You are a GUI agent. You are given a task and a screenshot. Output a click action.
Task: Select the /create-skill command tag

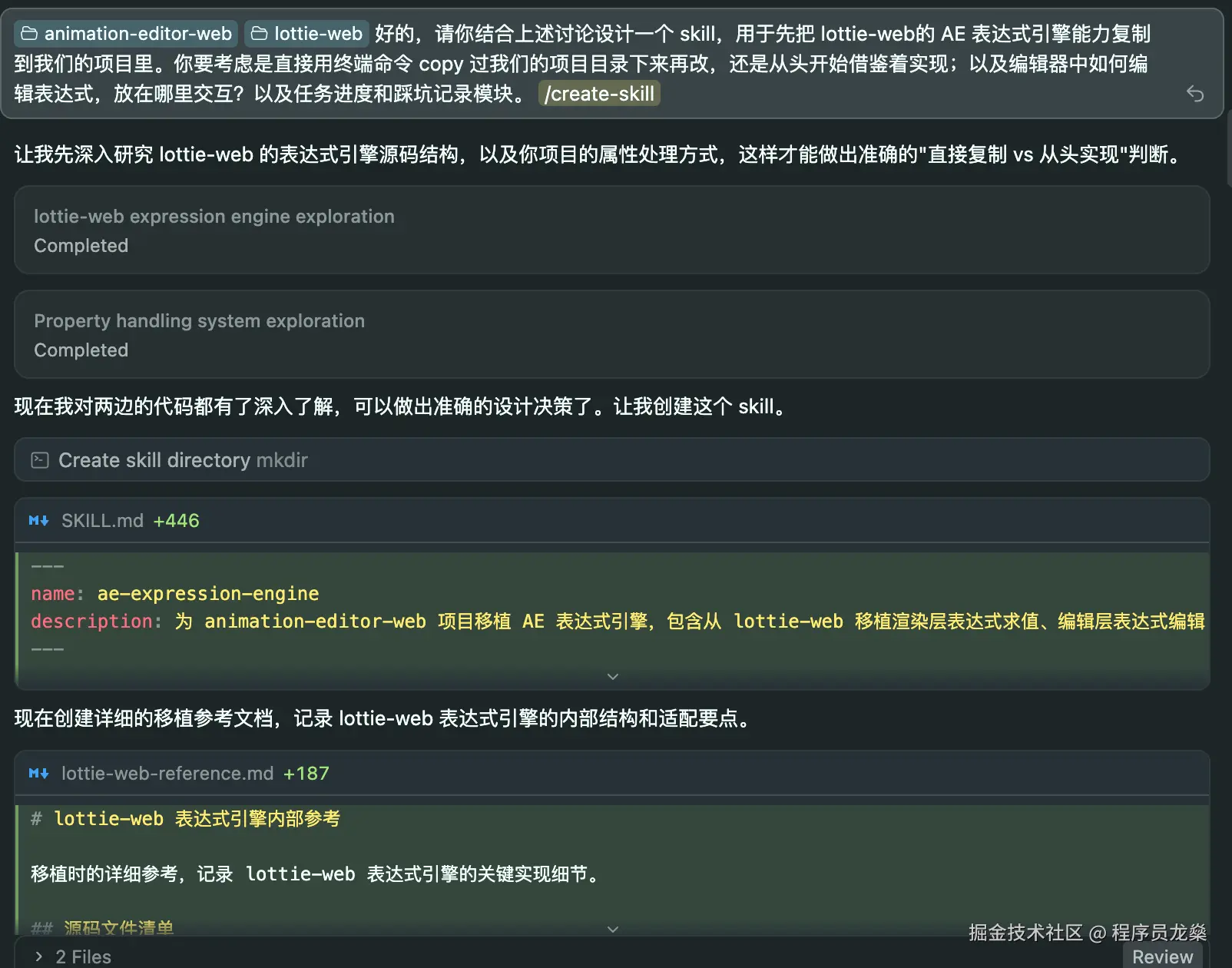click(599, 94)
